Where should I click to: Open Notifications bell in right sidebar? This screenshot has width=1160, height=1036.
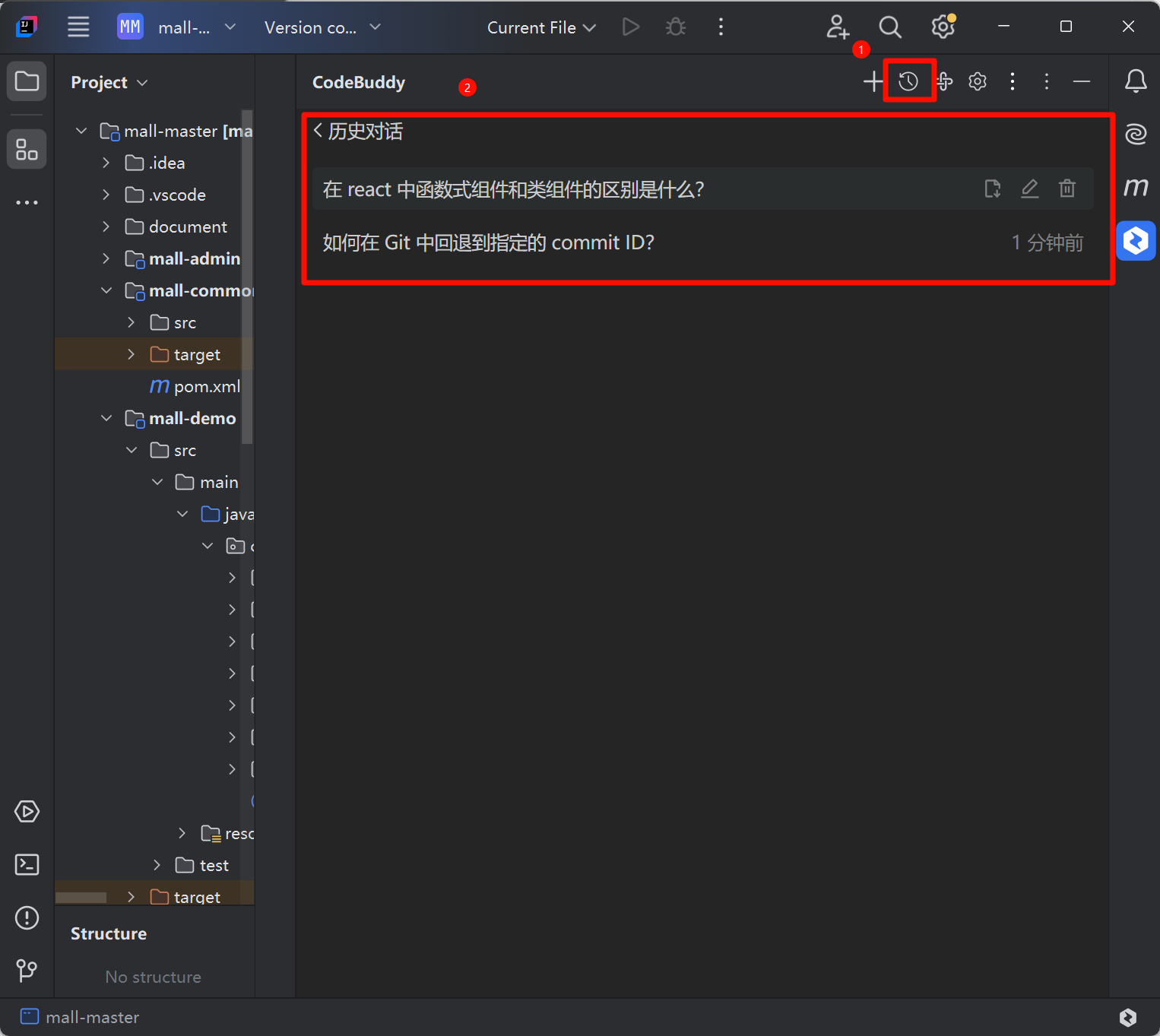coord(1136,81)
